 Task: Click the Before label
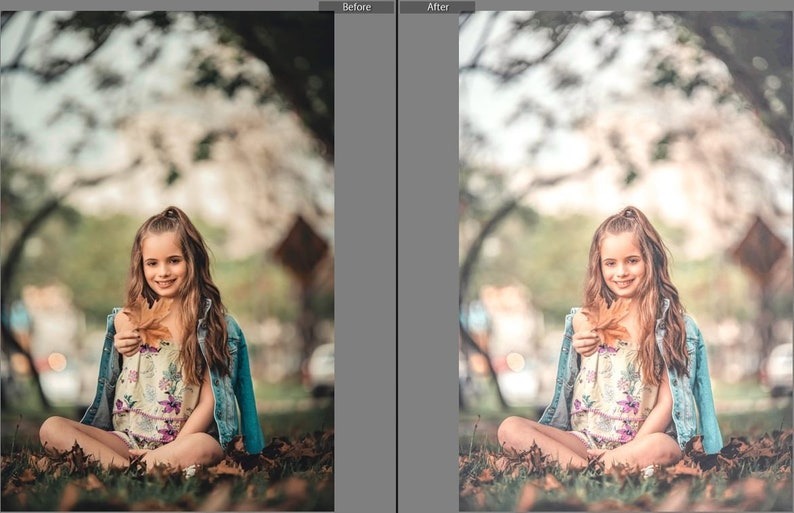[x=356, y=7]
